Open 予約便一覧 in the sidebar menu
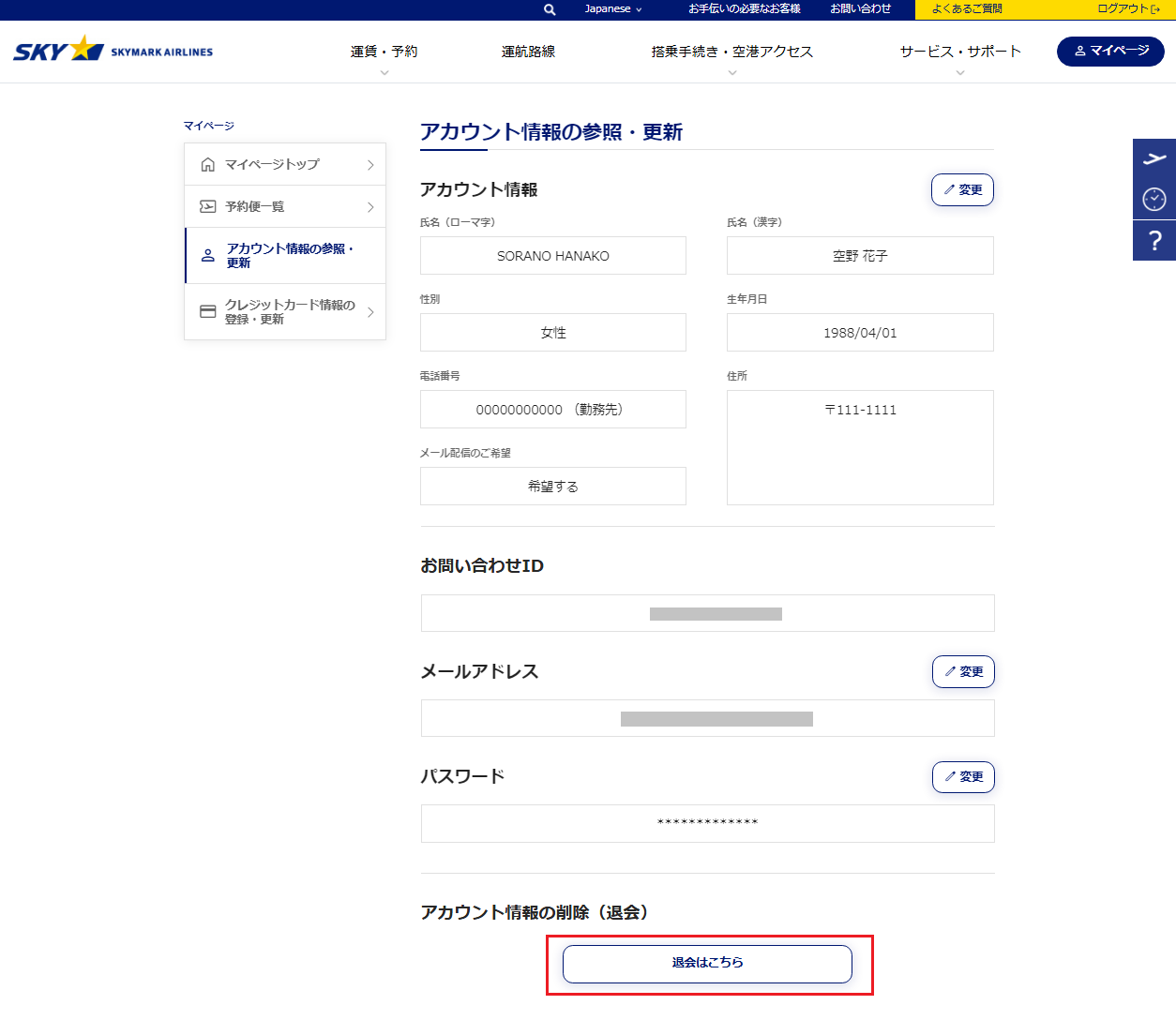The width and height of the screenshot is (1176, 1020). pyautogui.click(x=285, y=207)
